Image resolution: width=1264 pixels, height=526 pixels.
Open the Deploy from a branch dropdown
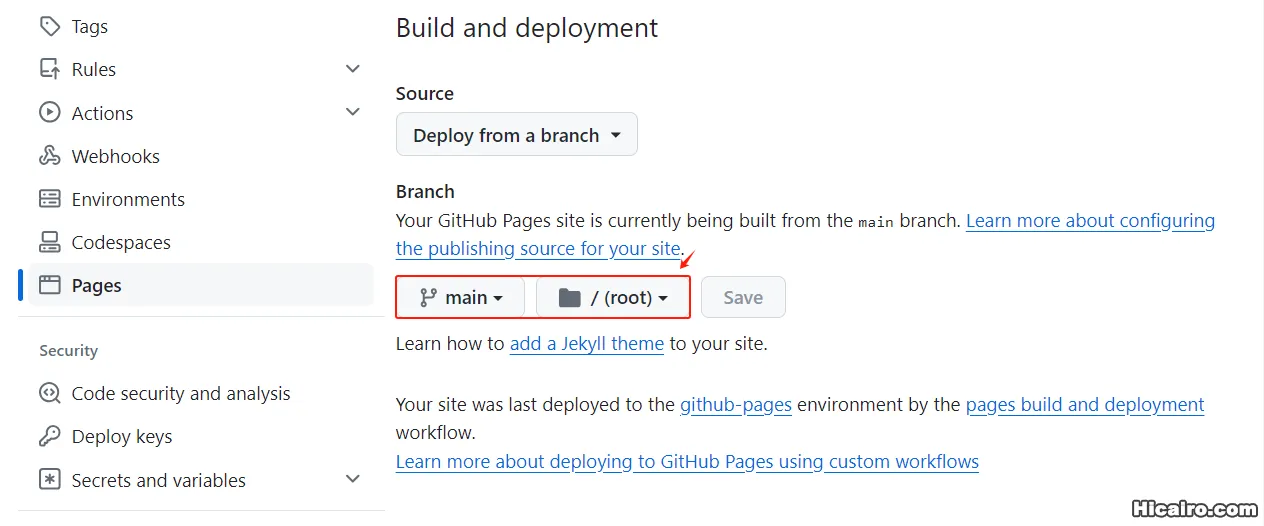tap(517, 134)
